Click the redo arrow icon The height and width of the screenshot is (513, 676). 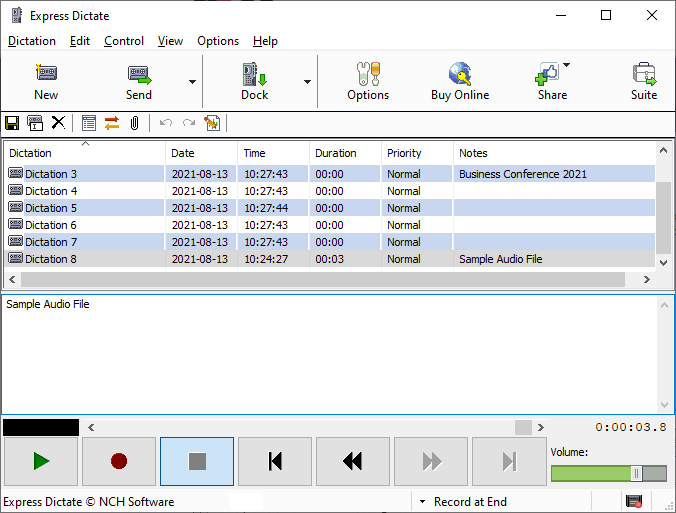tap(189, 123)
